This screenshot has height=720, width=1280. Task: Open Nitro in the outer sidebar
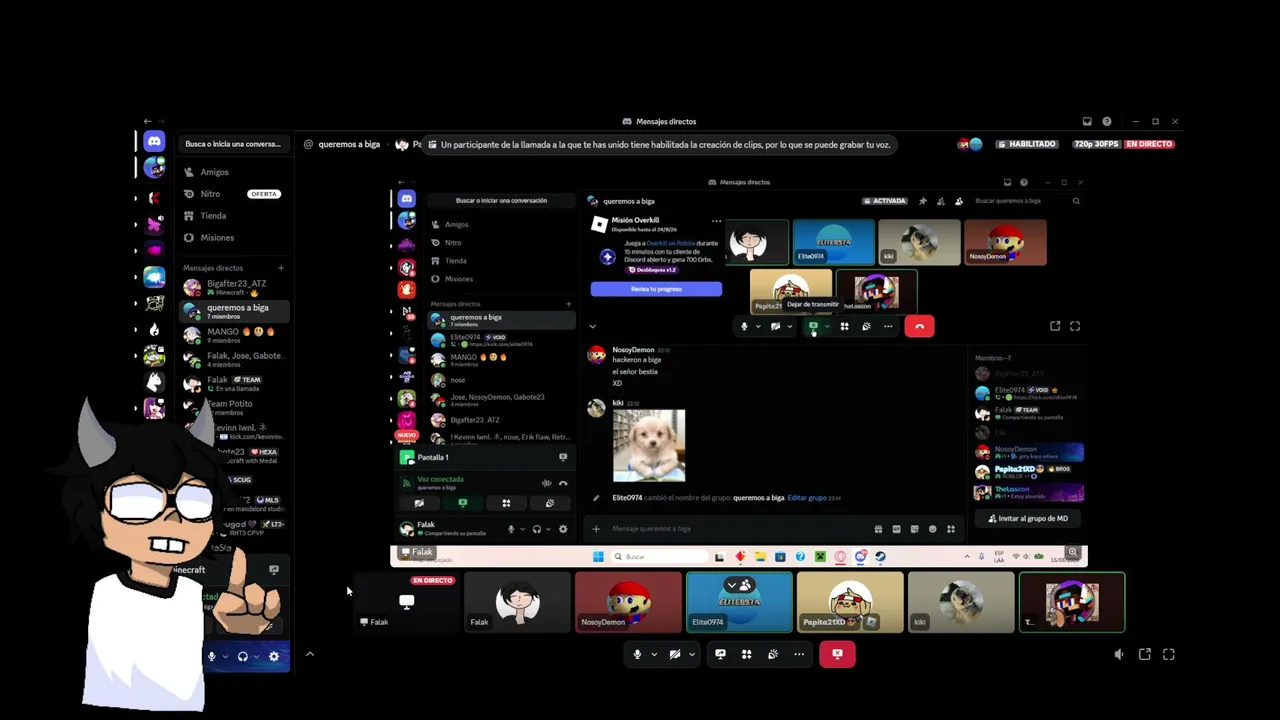236,194
